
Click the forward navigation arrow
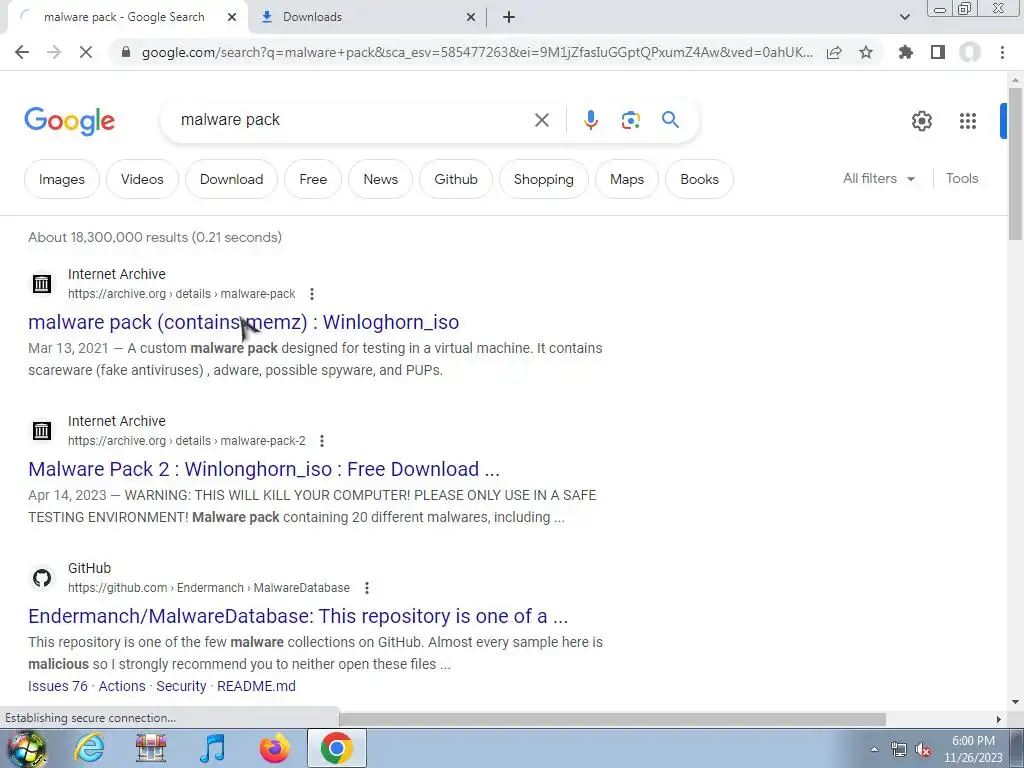(x=54, y=52)
